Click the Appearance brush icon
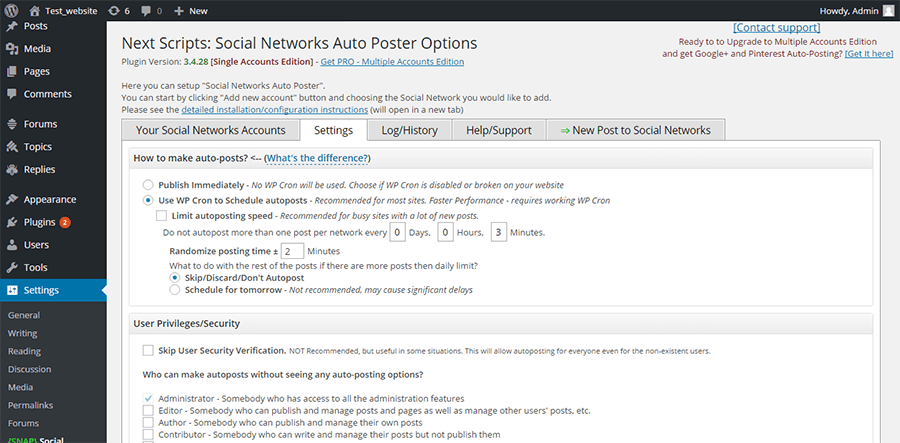Screen dimensions: 900x443 11,200
